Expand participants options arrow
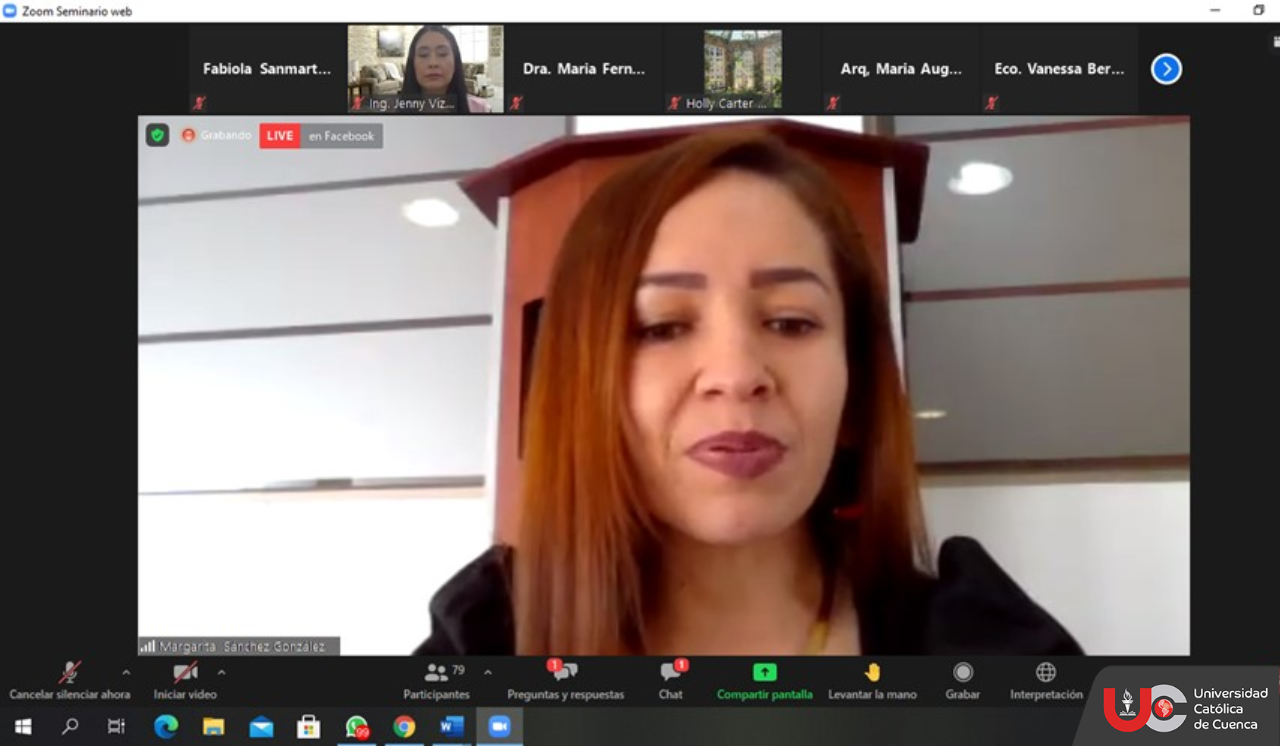The height and width of the screenshot is (746, 1280). [487, 672]
